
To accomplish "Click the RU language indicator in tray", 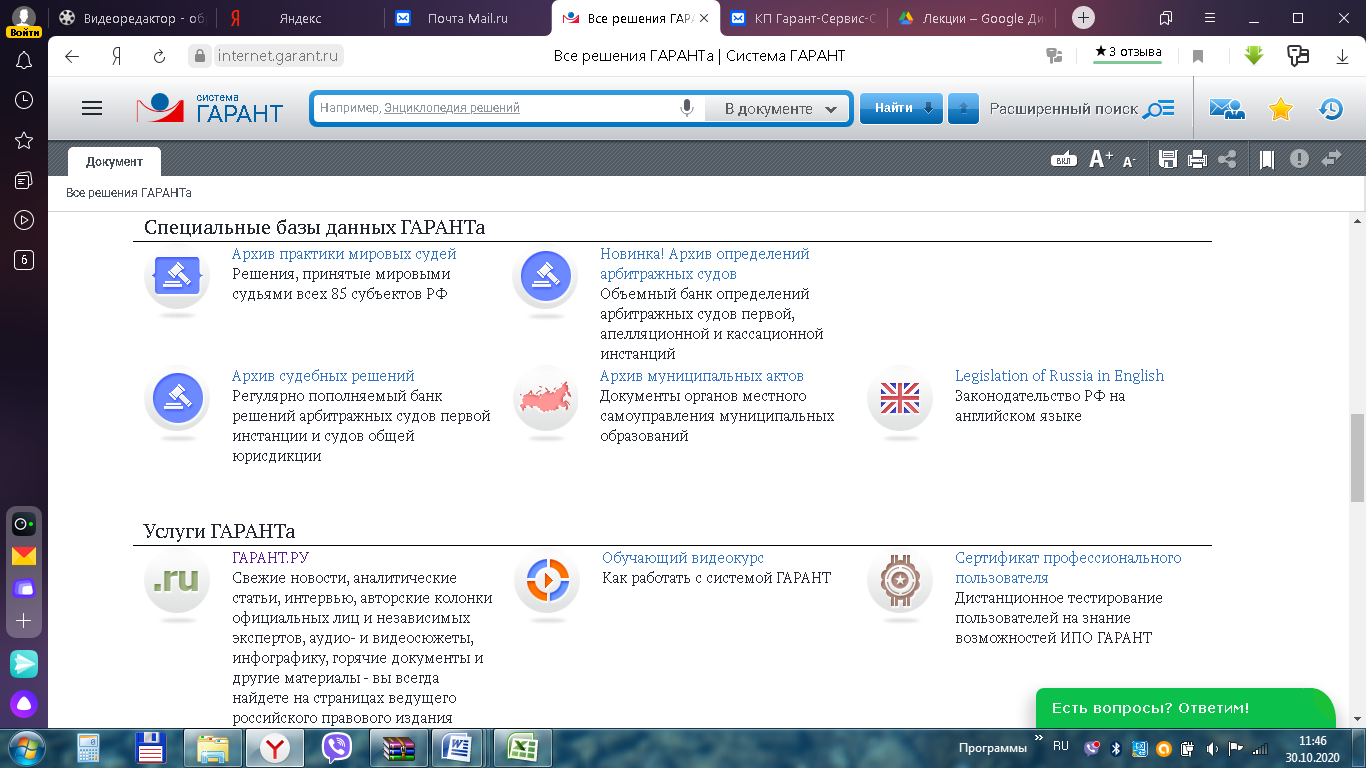I will click(1061, 746).
